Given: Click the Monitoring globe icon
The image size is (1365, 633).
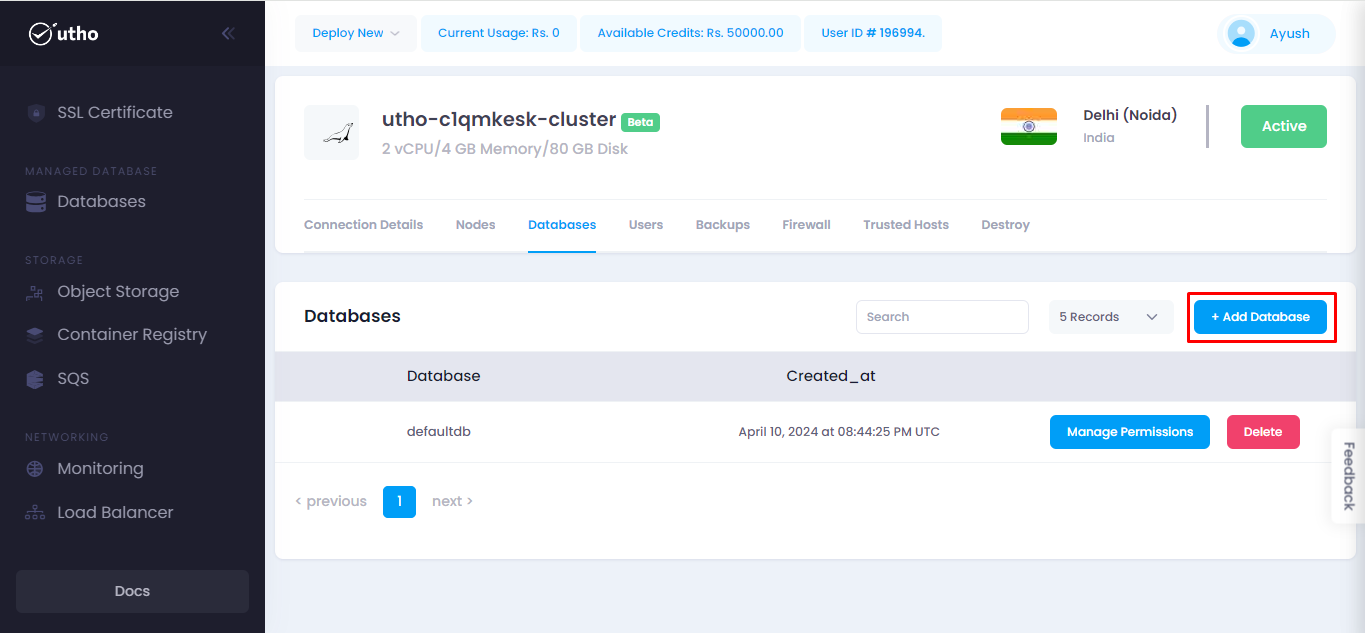Looking at the screenshot, I should coord(36,469).
